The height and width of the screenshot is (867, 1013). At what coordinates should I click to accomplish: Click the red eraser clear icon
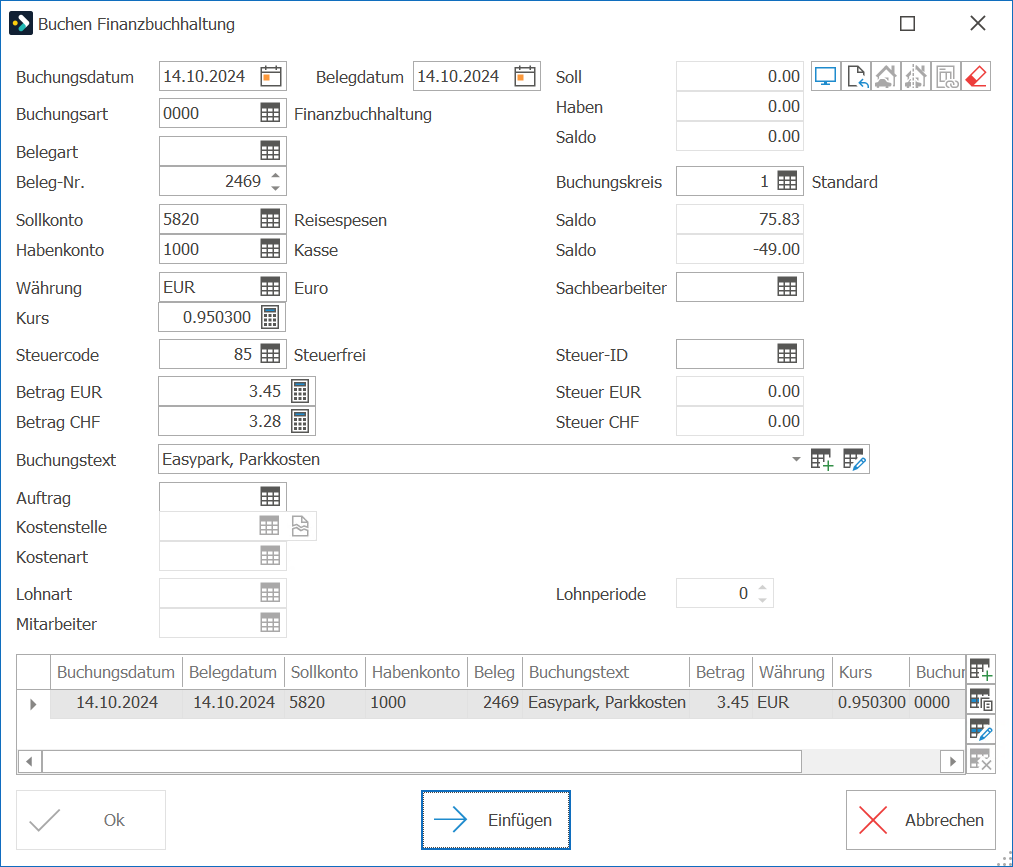coord(976,76)
